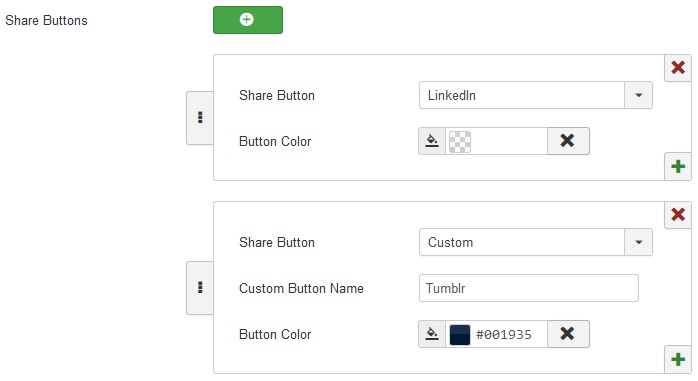This screenshot has width=698, height=381.
Task: Open the LinkedIn Share Button dropdown
Action: 536,95
